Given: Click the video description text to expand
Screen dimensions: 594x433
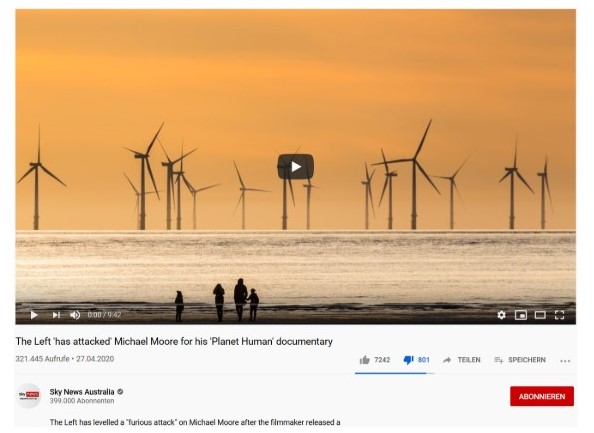Looking at the screenshot, I should coord(195,422).
